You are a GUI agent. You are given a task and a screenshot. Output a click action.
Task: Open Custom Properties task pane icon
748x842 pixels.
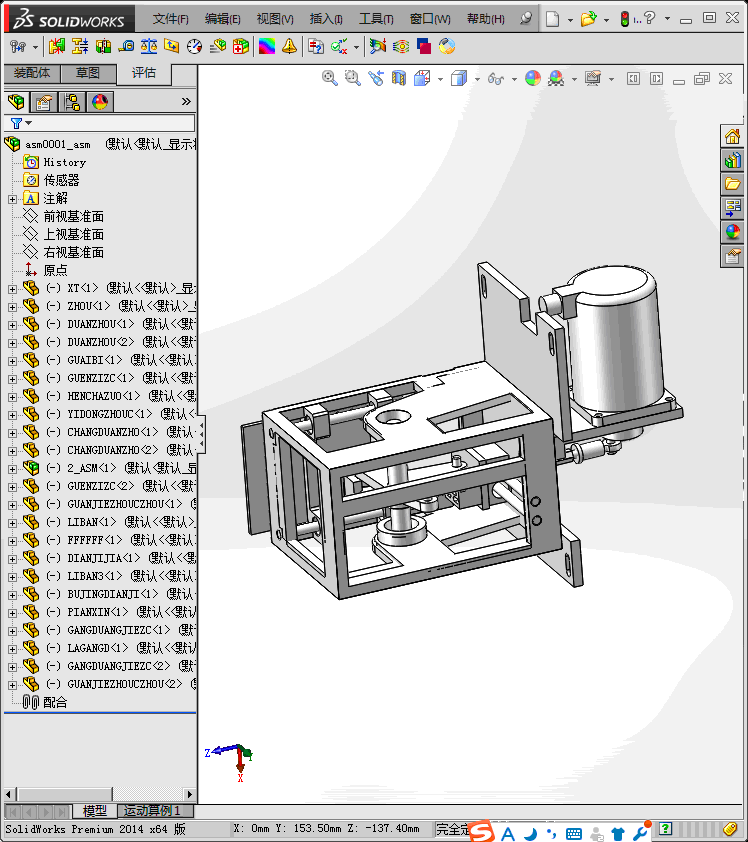[x=732, y=256]
